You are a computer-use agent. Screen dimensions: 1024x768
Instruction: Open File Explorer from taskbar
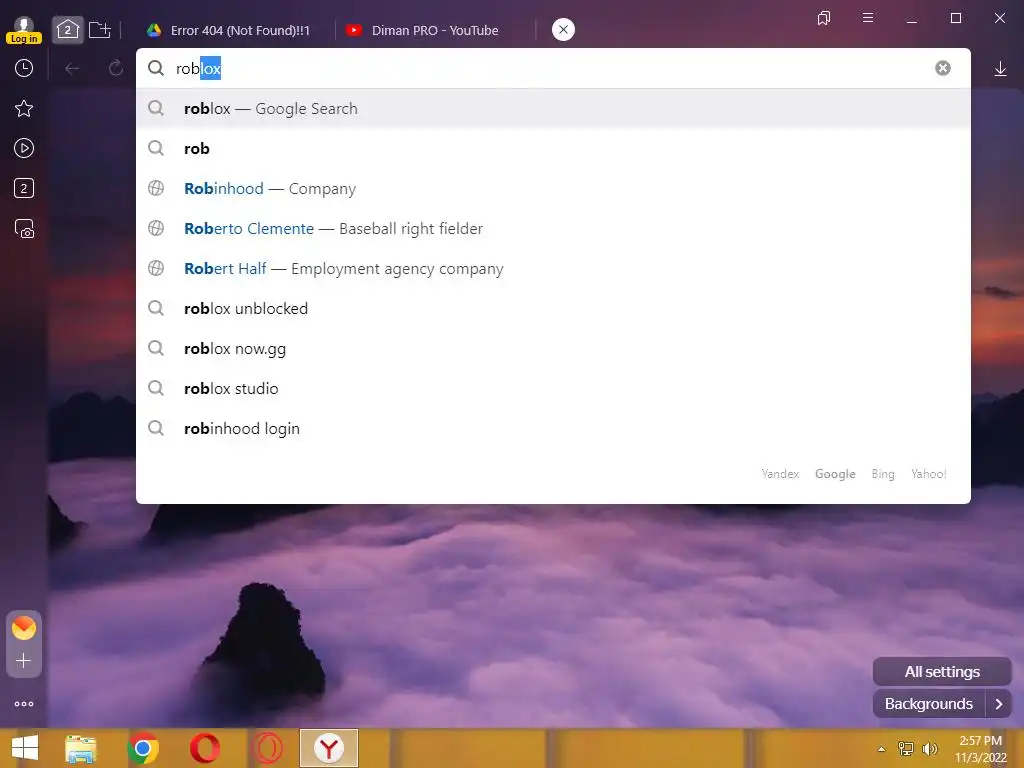[81, 748]
